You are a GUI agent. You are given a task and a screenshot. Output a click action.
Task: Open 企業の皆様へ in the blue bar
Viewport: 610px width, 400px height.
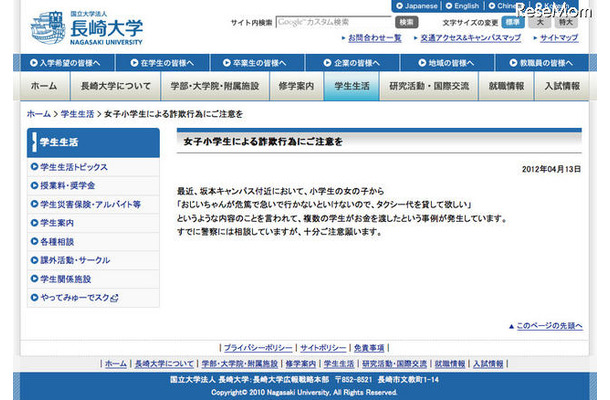(352, 63)
